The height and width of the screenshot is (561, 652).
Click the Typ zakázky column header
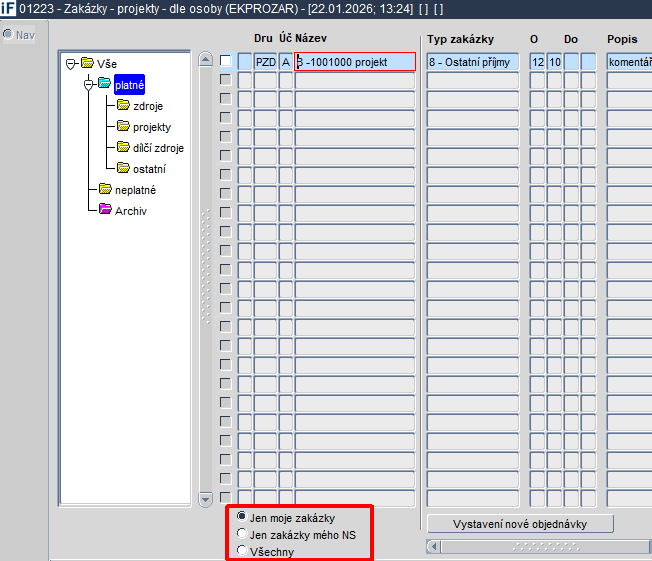[460, 40]
